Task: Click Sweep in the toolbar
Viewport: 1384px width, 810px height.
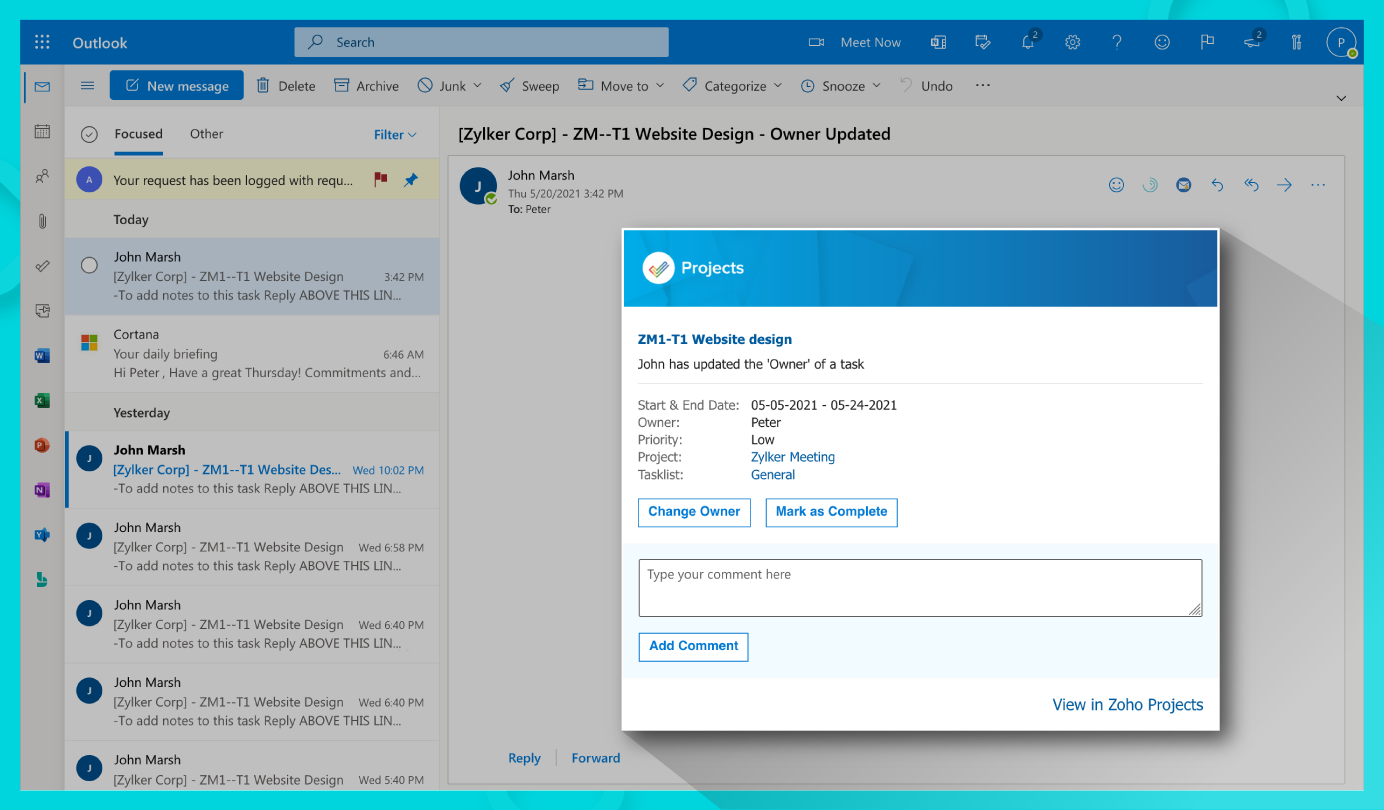Action: point(530,86)
